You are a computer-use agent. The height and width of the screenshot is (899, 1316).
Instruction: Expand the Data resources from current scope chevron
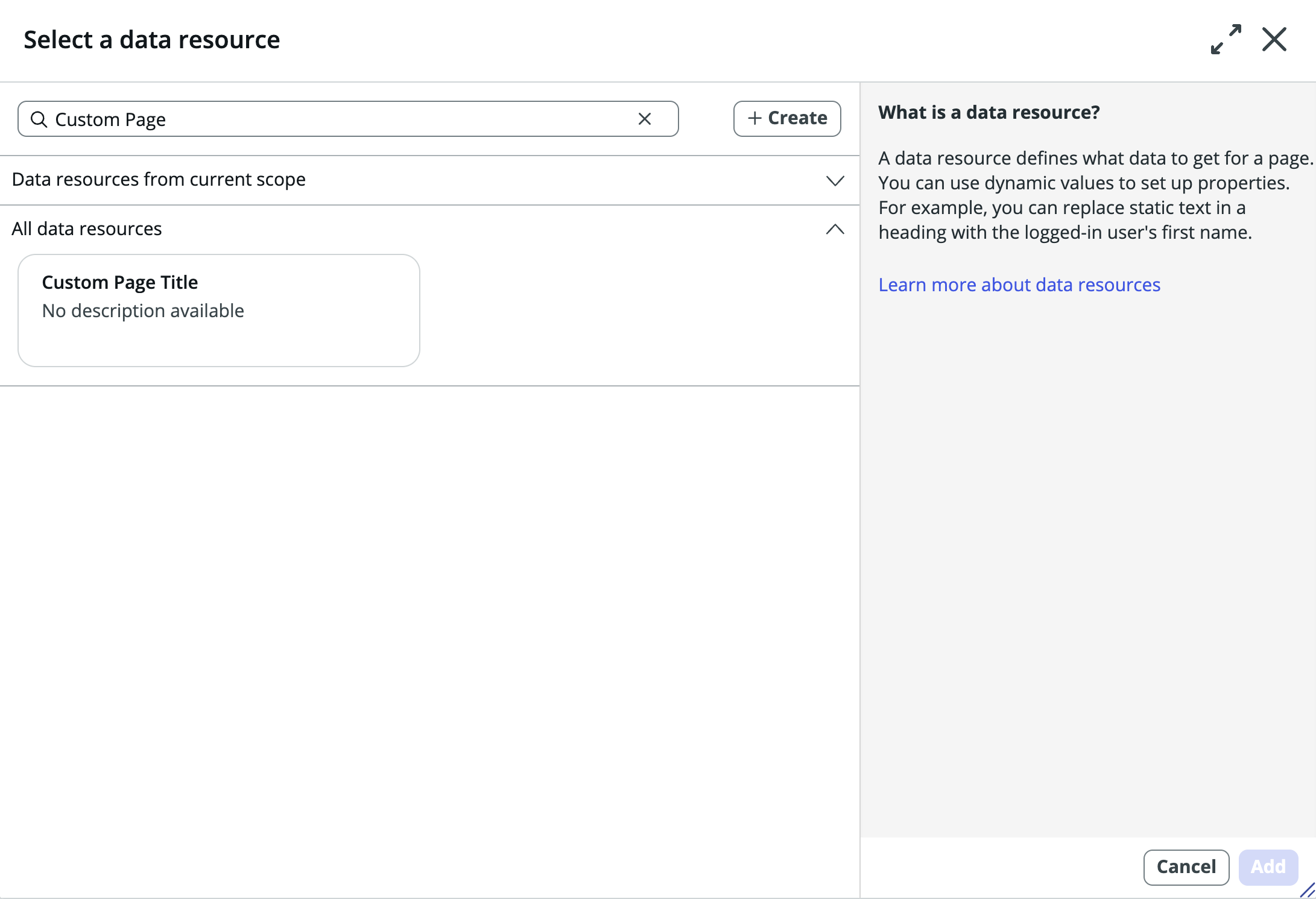[x=835, y=180]
